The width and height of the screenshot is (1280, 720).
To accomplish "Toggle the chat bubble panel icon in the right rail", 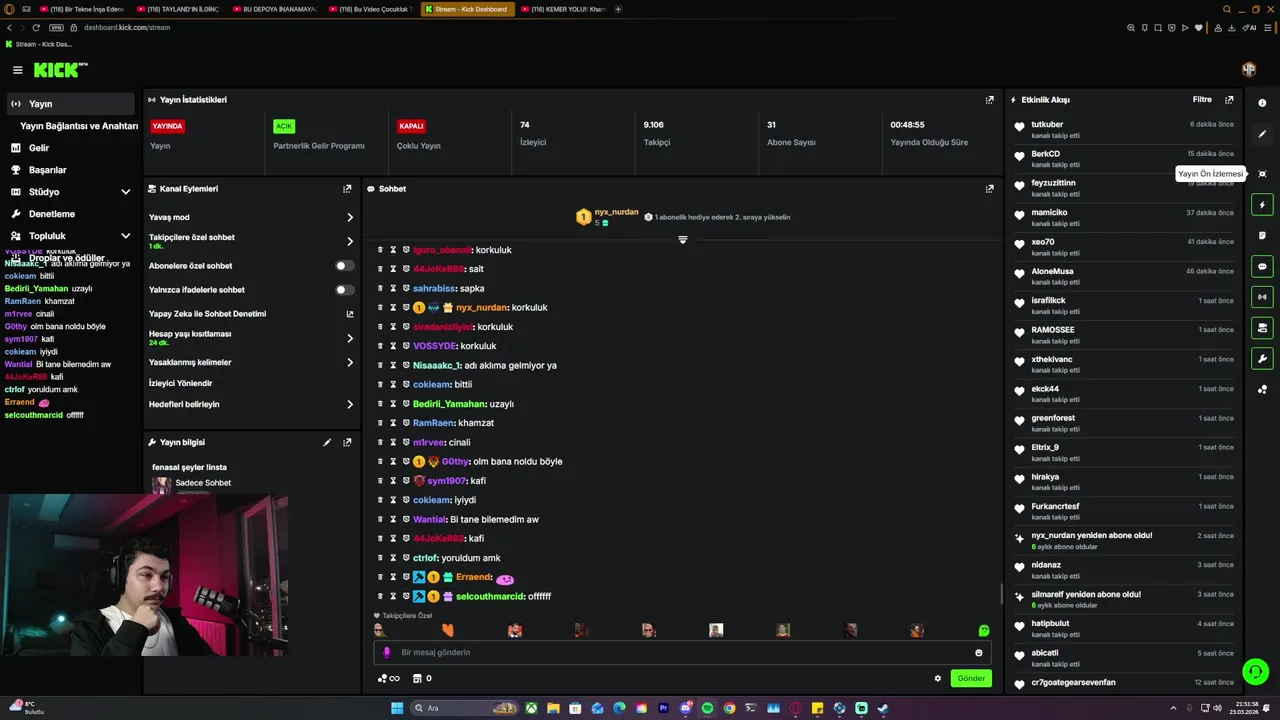I will pos(1262,267).
